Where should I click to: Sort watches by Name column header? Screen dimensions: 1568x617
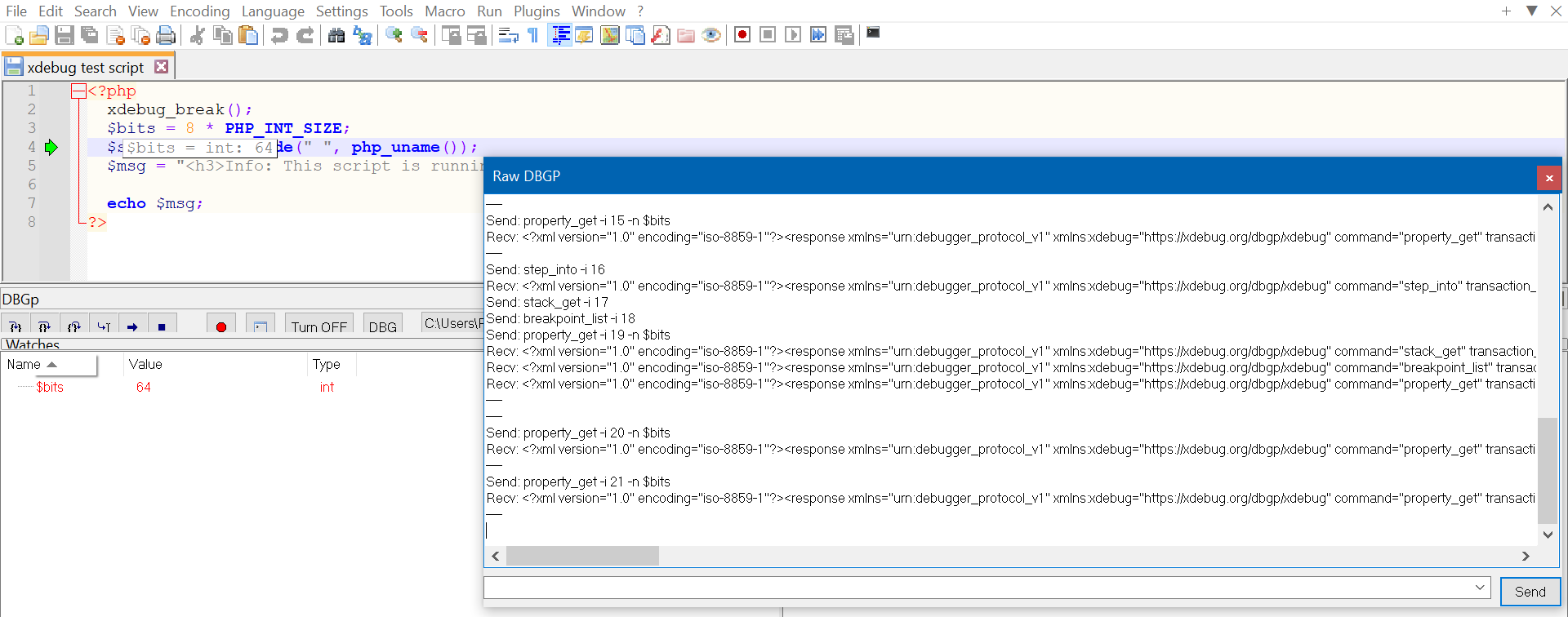(49, 365)
